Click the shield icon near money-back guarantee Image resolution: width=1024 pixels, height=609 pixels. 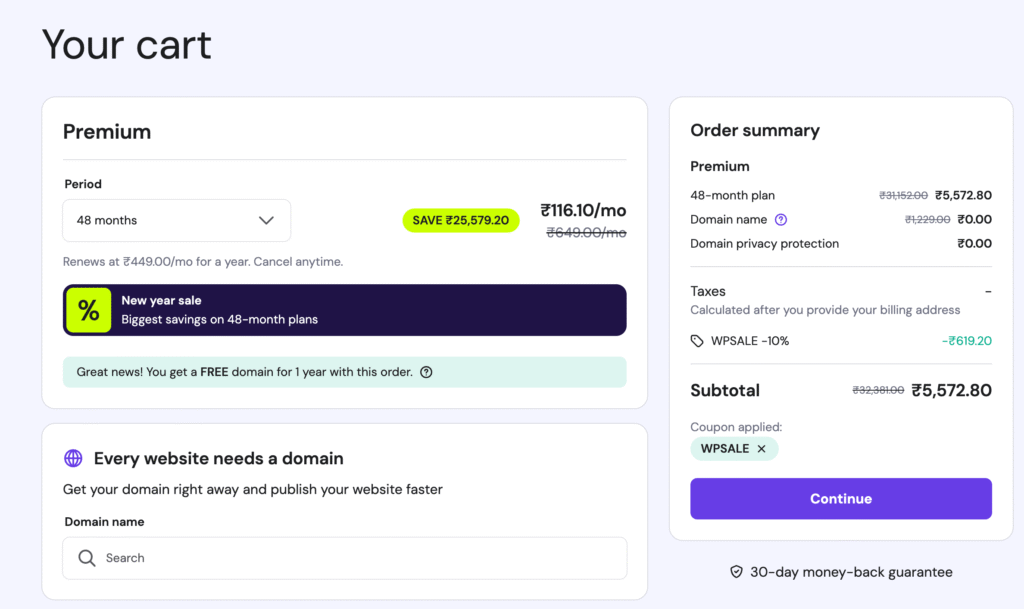tap(735, 572)
